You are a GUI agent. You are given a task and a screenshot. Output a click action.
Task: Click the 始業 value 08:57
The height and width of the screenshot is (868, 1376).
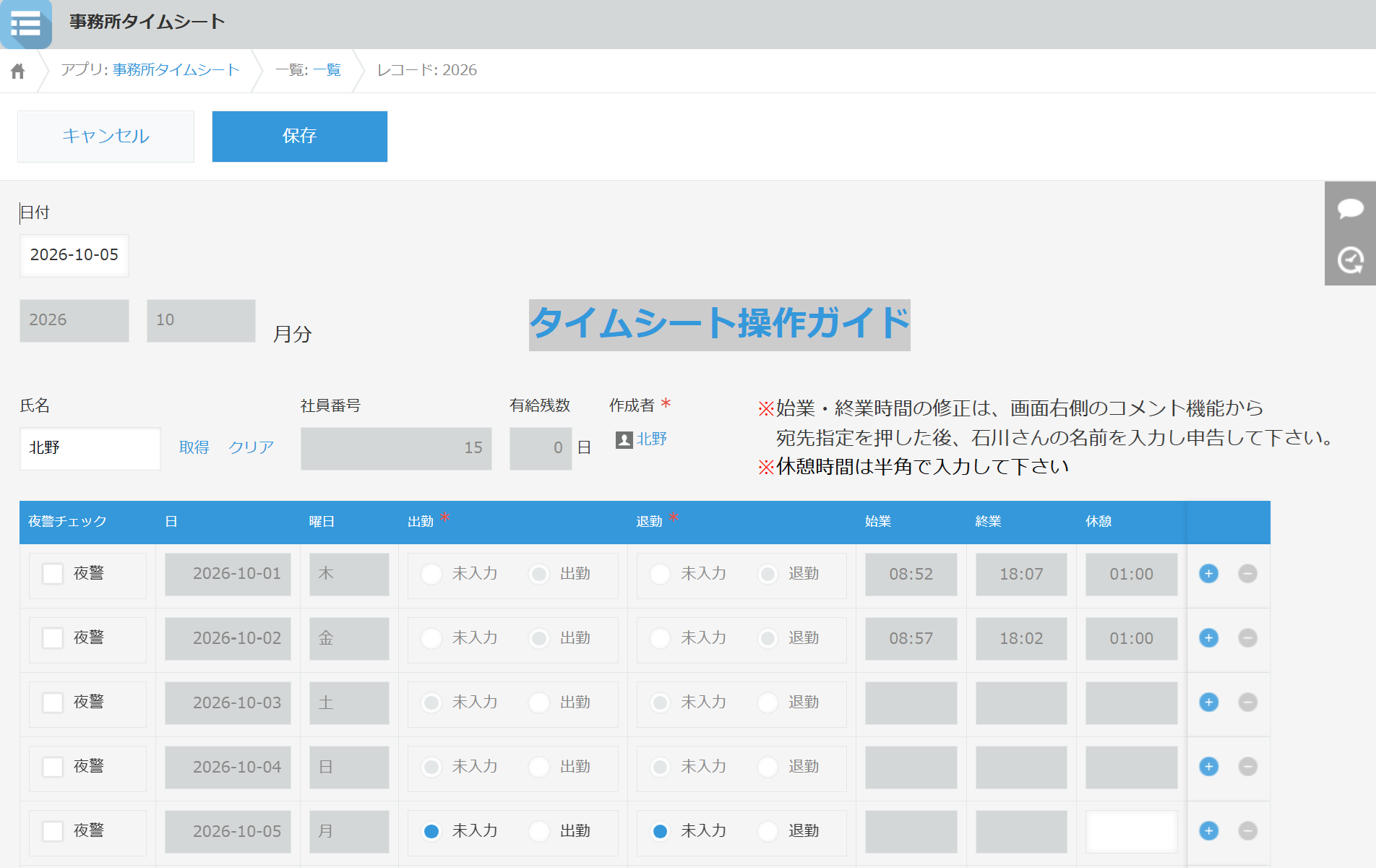click(x=911, y=638)
